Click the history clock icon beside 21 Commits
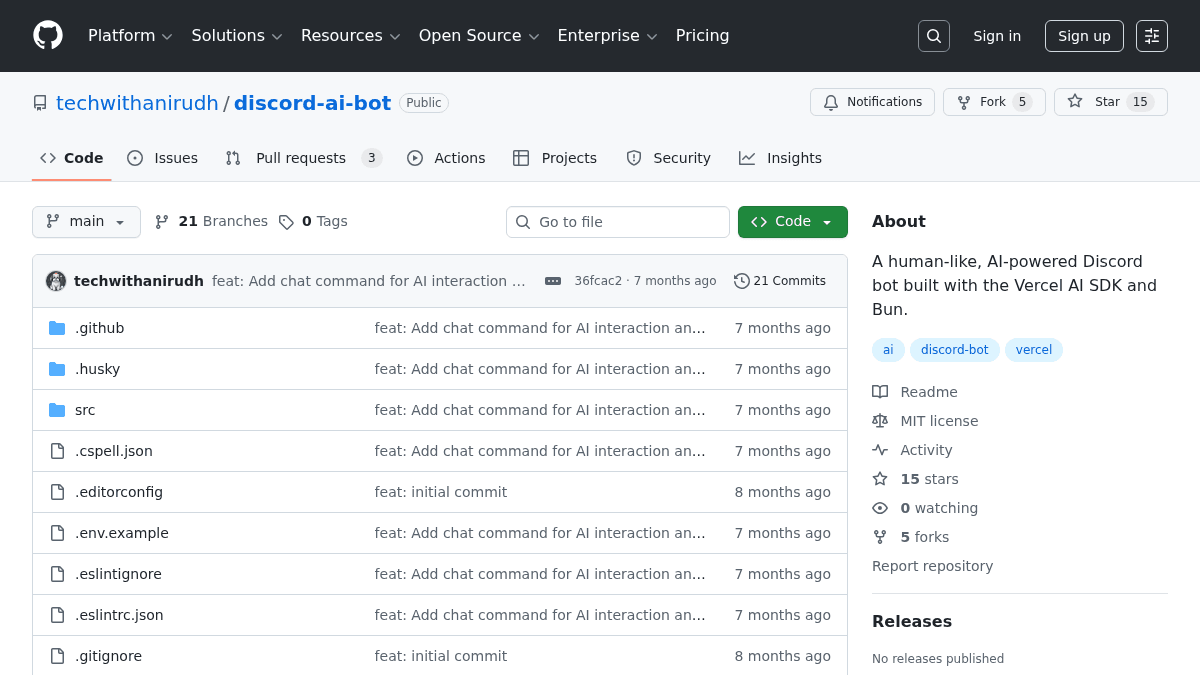The width and height of the screenshot is (1200, 675). [742, 281]
